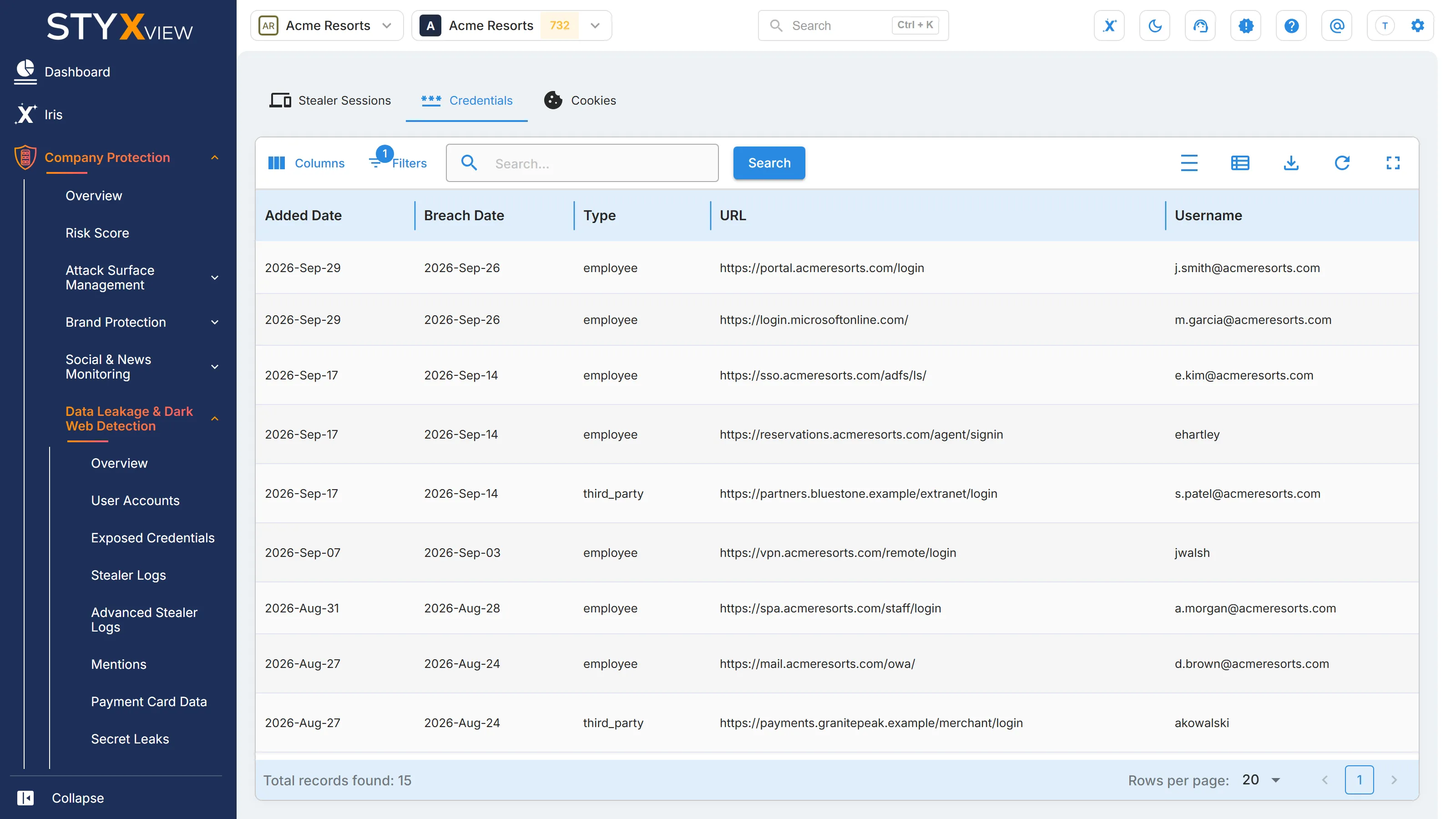Open alerts with the exclamation badge icon
Screen dimensions: 1456x819
[x=1246, y=25]
